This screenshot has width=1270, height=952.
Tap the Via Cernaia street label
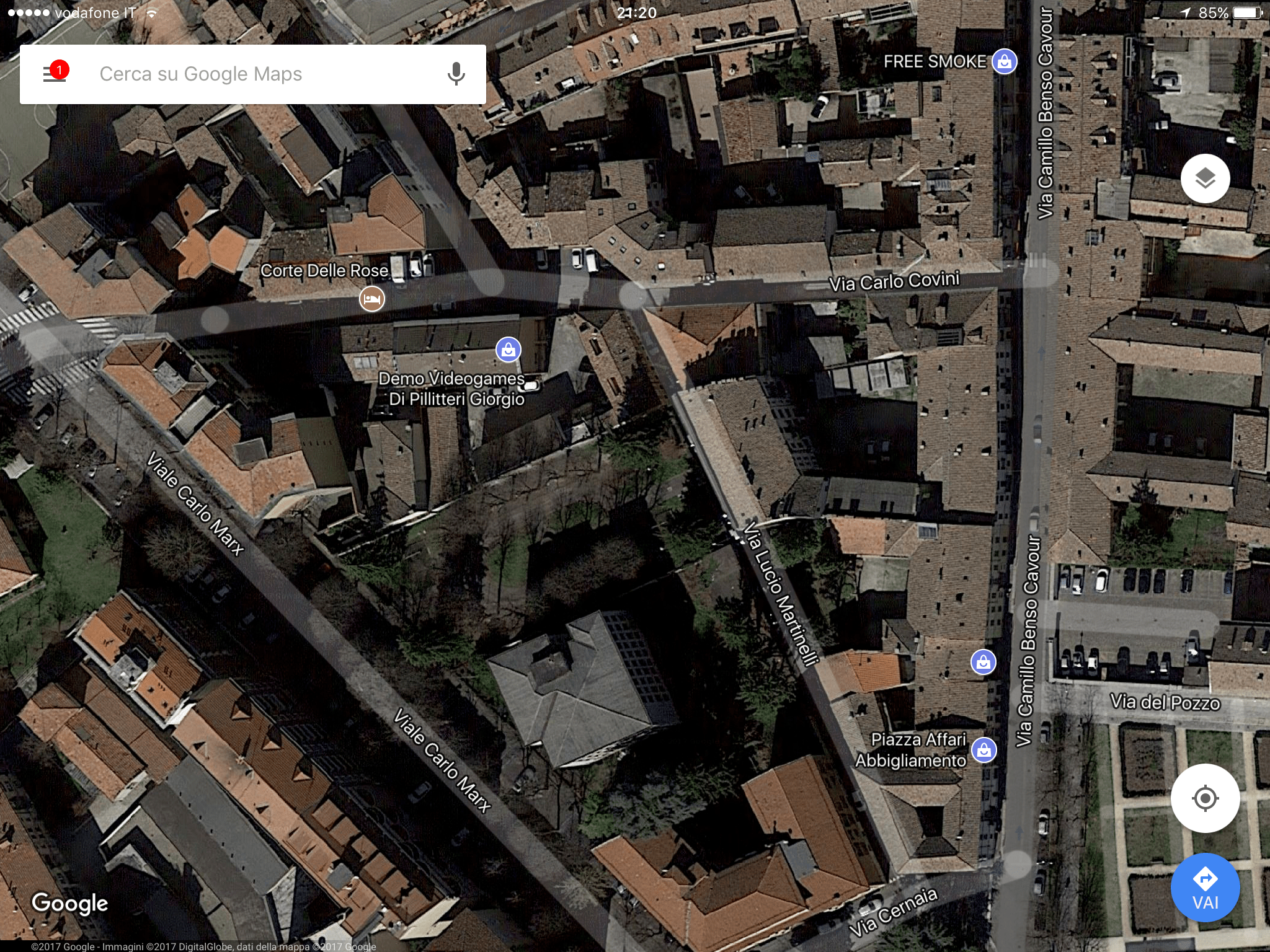coord(892,912)
